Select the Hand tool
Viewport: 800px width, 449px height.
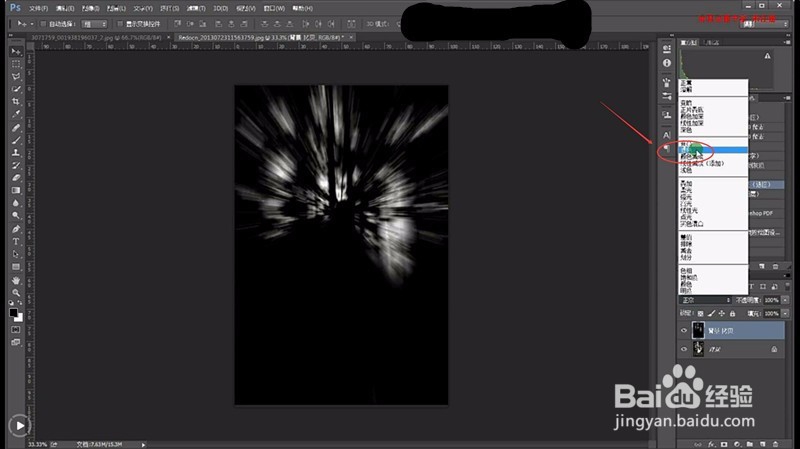[x=16, y=280]
